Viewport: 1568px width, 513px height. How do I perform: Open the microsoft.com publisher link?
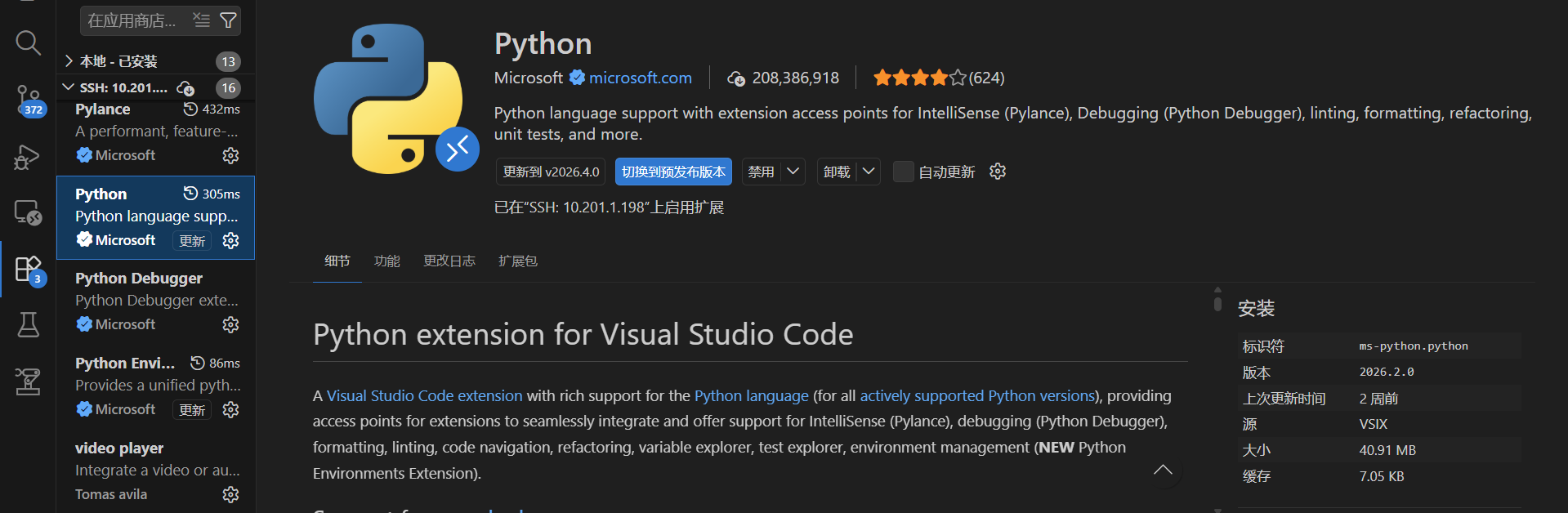click(640, 78)
